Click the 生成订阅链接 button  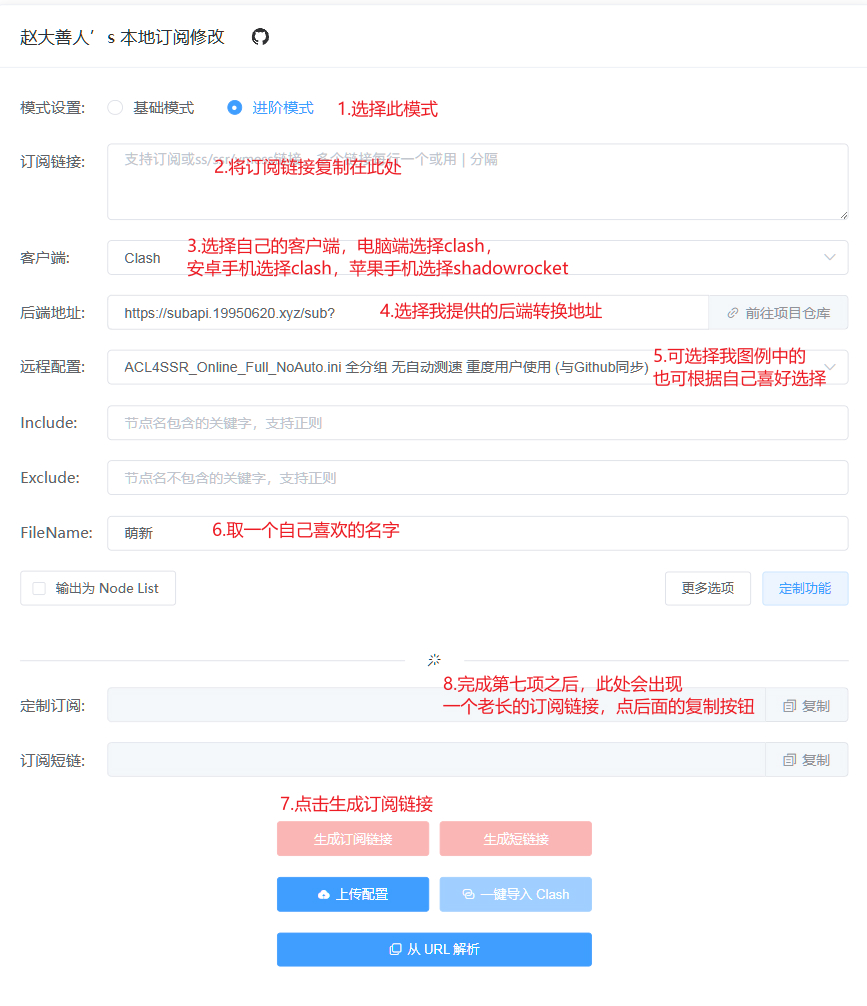point(352,839)
